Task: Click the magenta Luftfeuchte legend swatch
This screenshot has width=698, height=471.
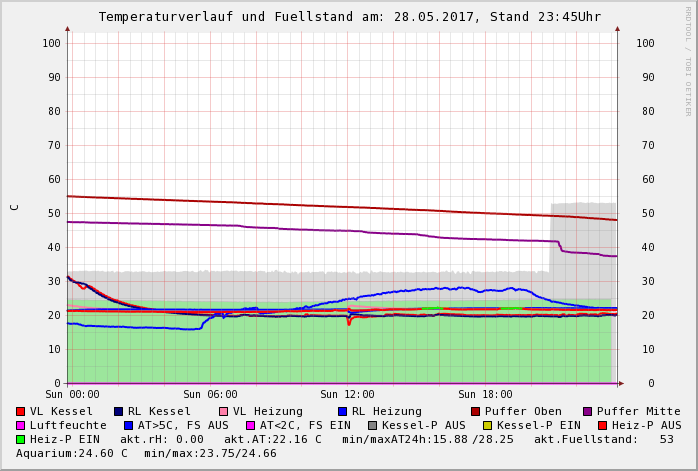Action: pyautogui.click(x=21, y=426)
